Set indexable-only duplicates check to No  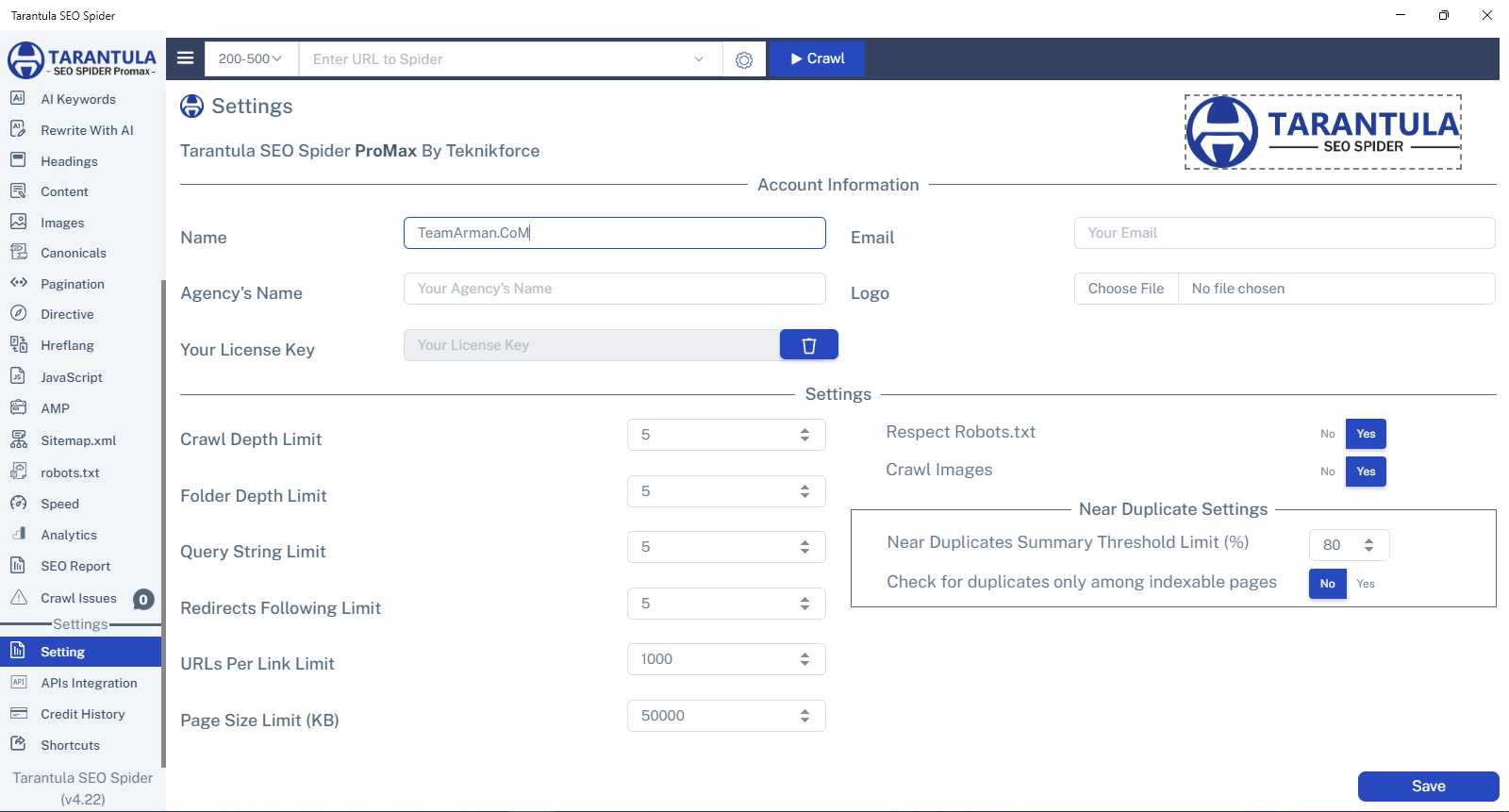1327,584
